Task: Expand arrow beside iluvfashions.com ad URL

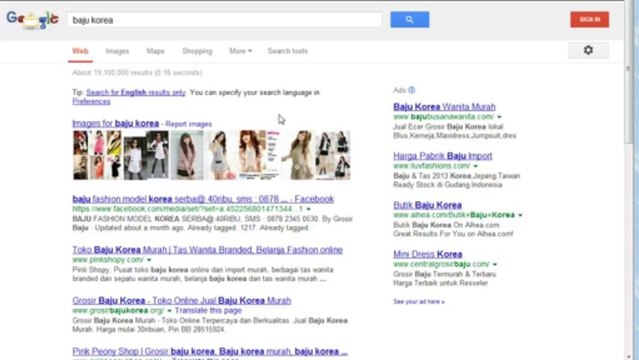Action: click(x=476, y=166)
